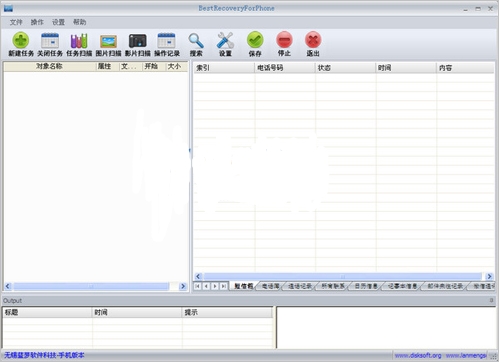Go to the first tab with the first-page arrow
The width and height of the screenshot is (499, 362).
click(198, 286)
